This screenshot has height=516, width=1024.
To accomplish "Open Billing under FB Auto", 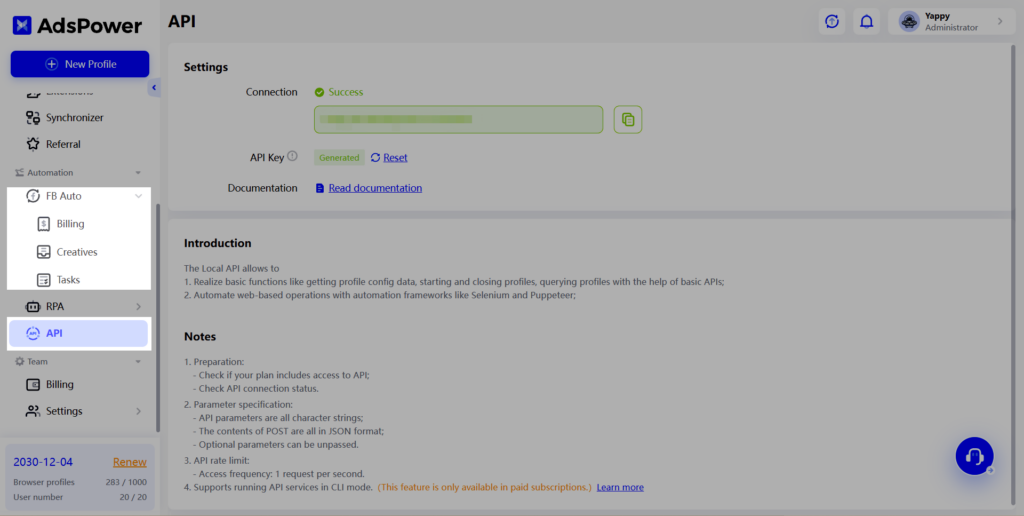I will tap(71, 224).
